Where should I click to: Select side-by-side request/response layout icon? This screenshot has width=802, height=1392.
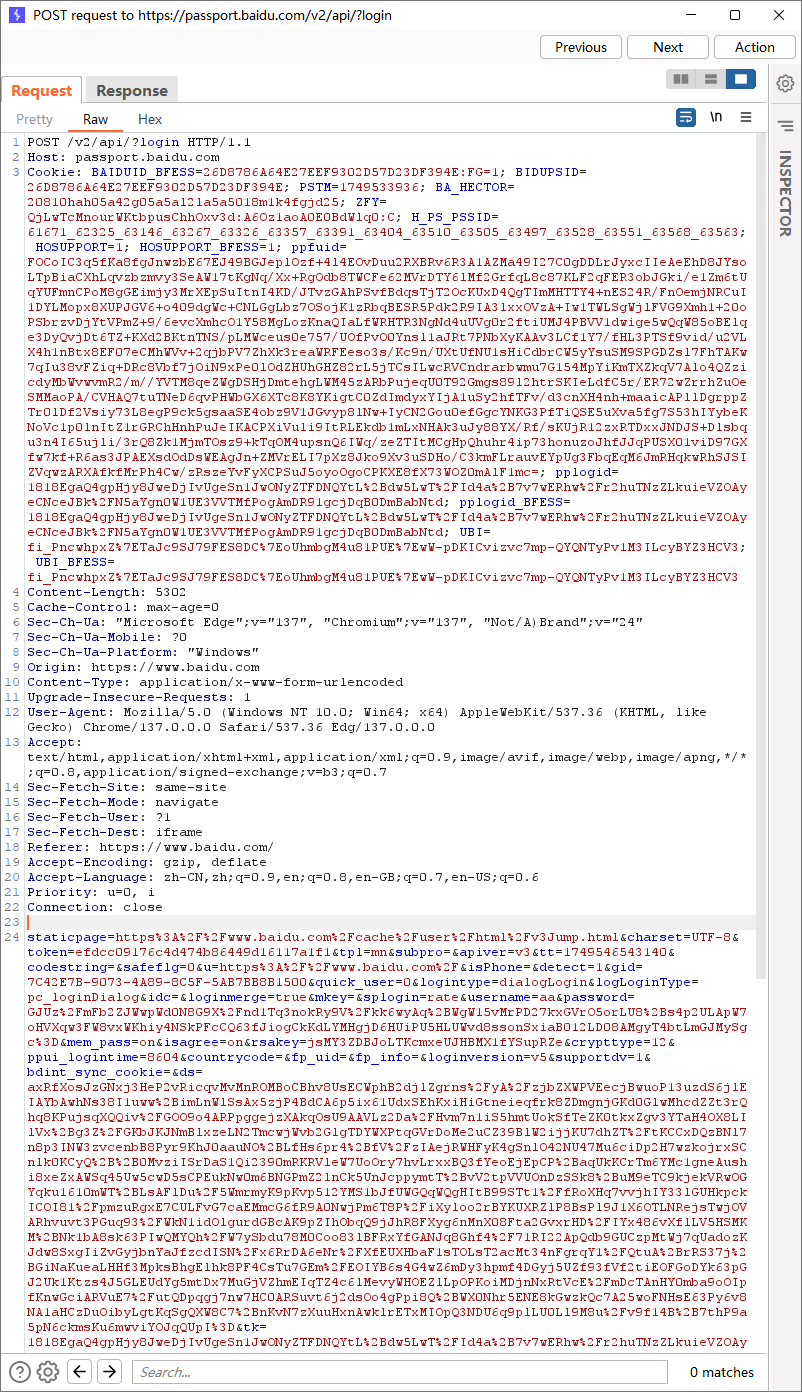point(682,79)
